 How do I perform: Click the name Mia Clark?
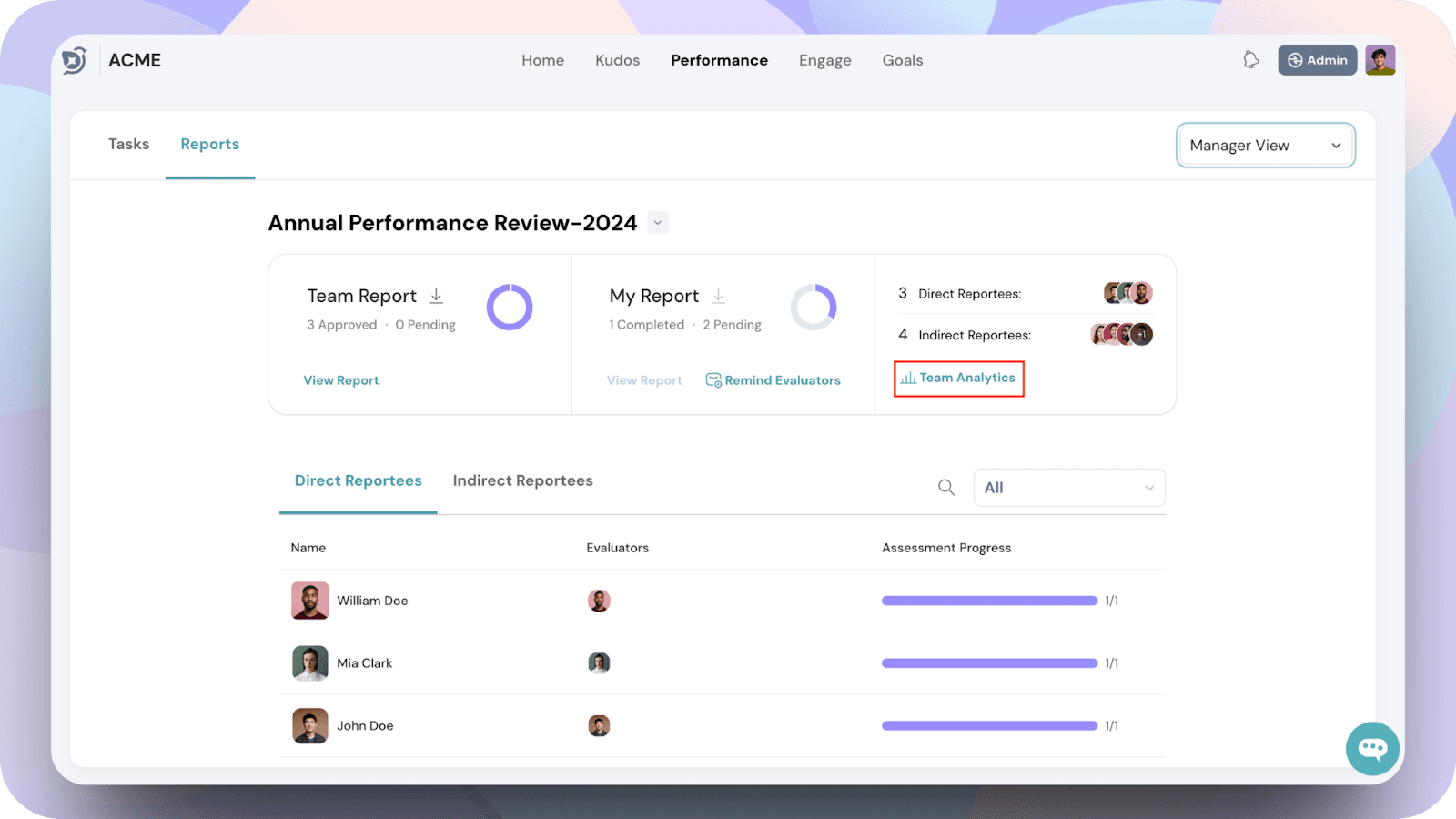coord(365,663)
